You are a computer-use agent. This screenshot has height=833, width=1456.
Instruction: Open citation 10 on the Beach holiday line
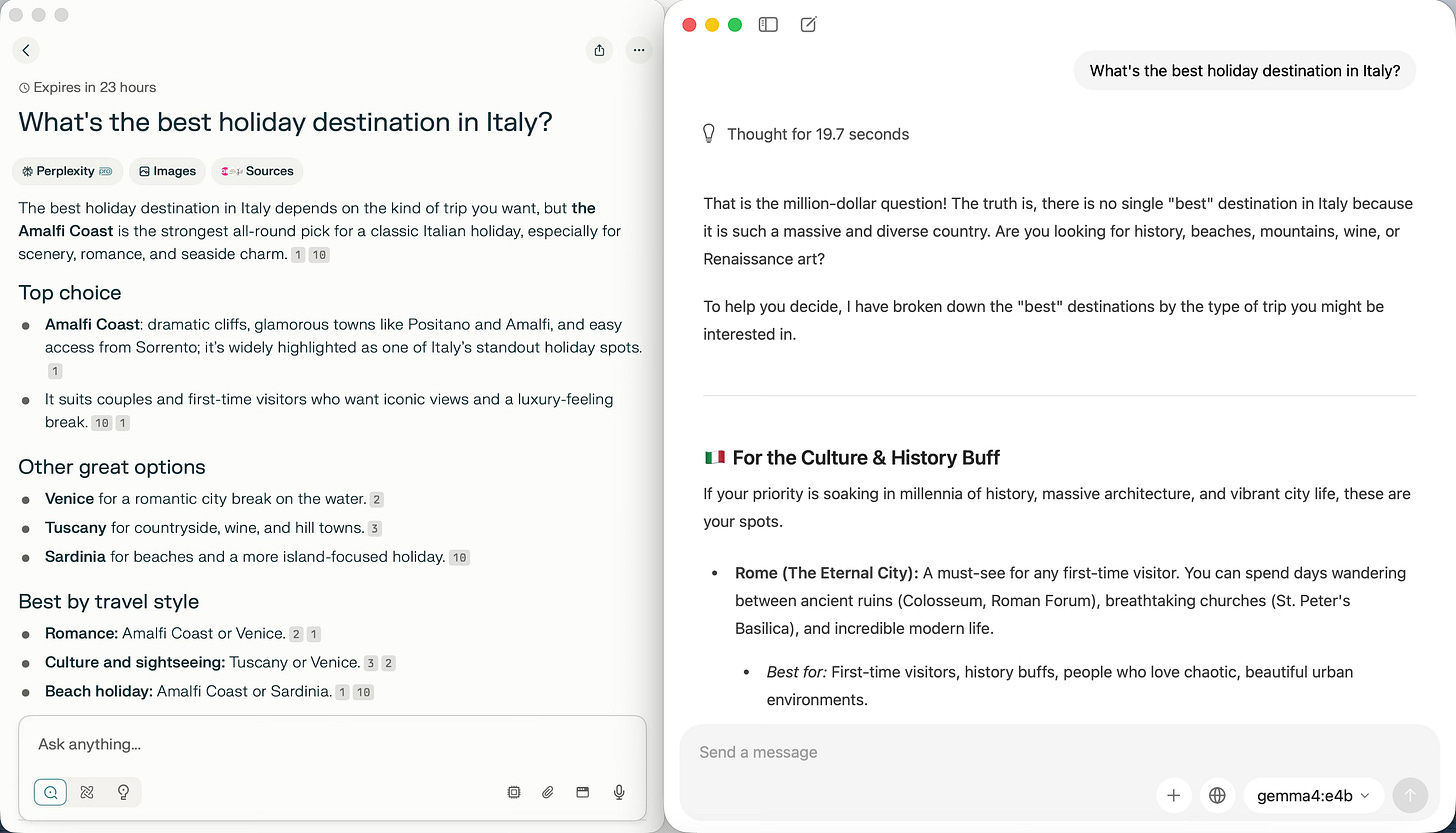(x=363, y=692)
